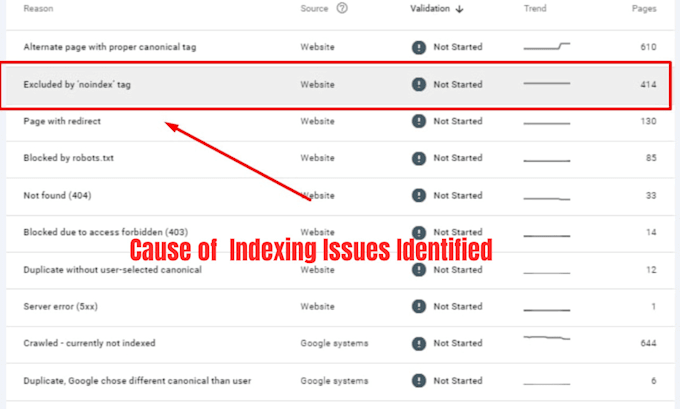Open the 'Server error (5xx)' reason
The width and height of the screenshot is (680, 409).
coord(60,307)
